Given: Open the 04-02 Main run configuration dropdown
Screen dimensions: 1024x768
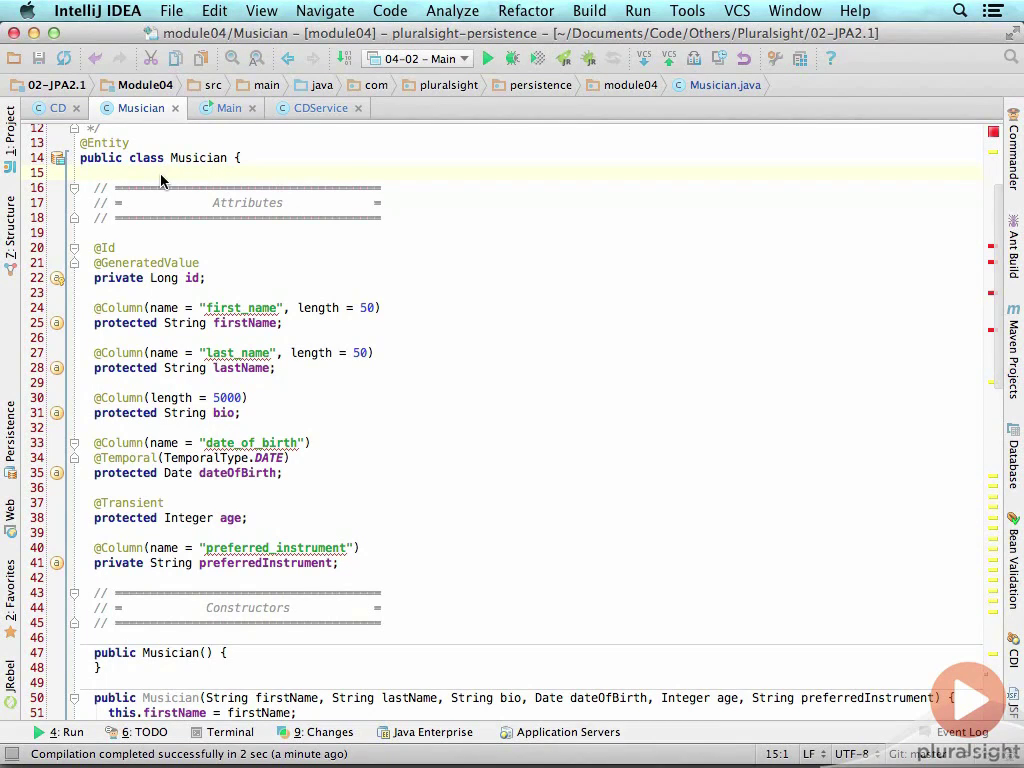Looking at the screenshot, I should 418,59.
